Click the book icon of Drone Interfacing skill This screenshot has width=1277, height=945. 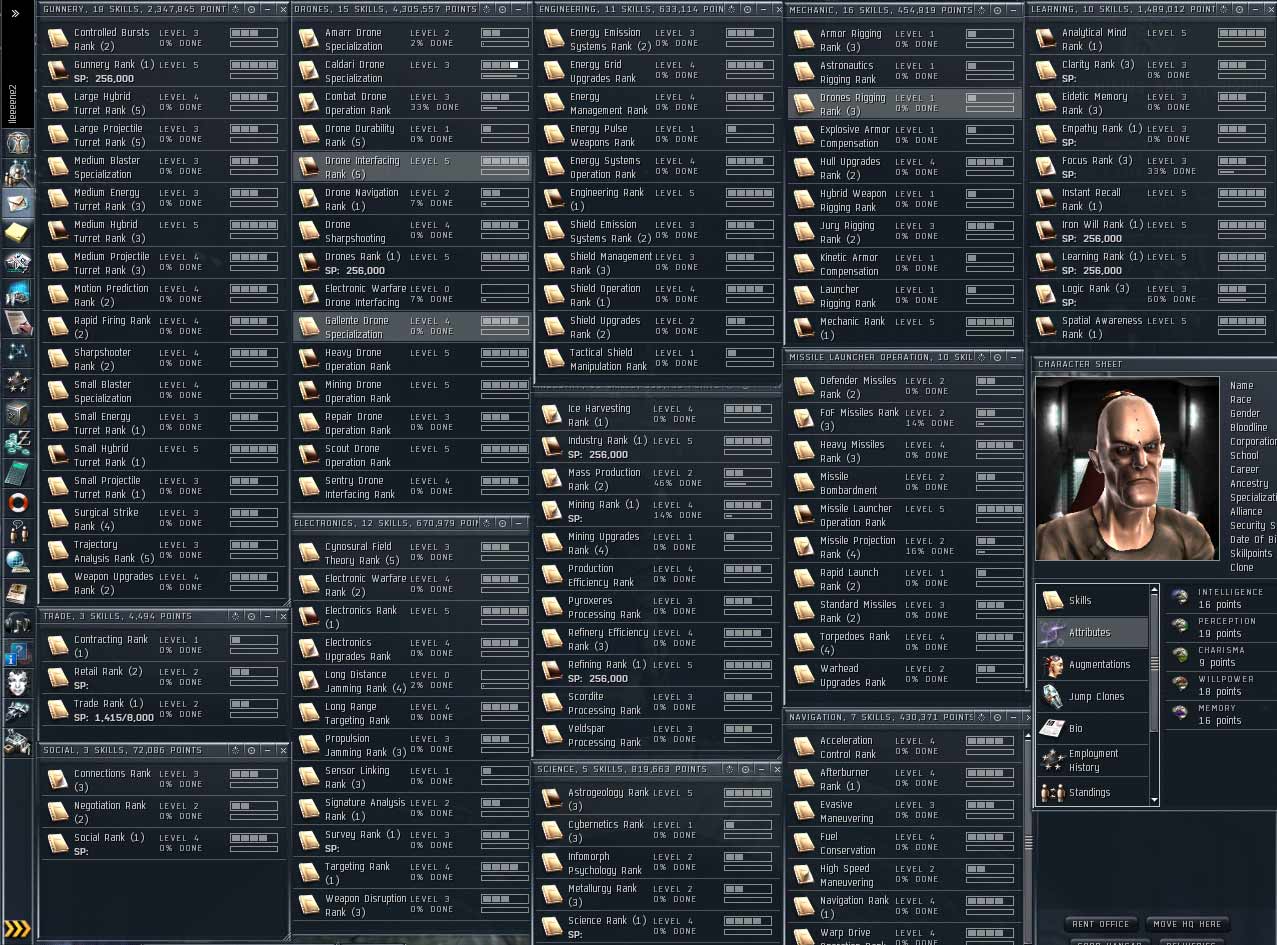309,167
